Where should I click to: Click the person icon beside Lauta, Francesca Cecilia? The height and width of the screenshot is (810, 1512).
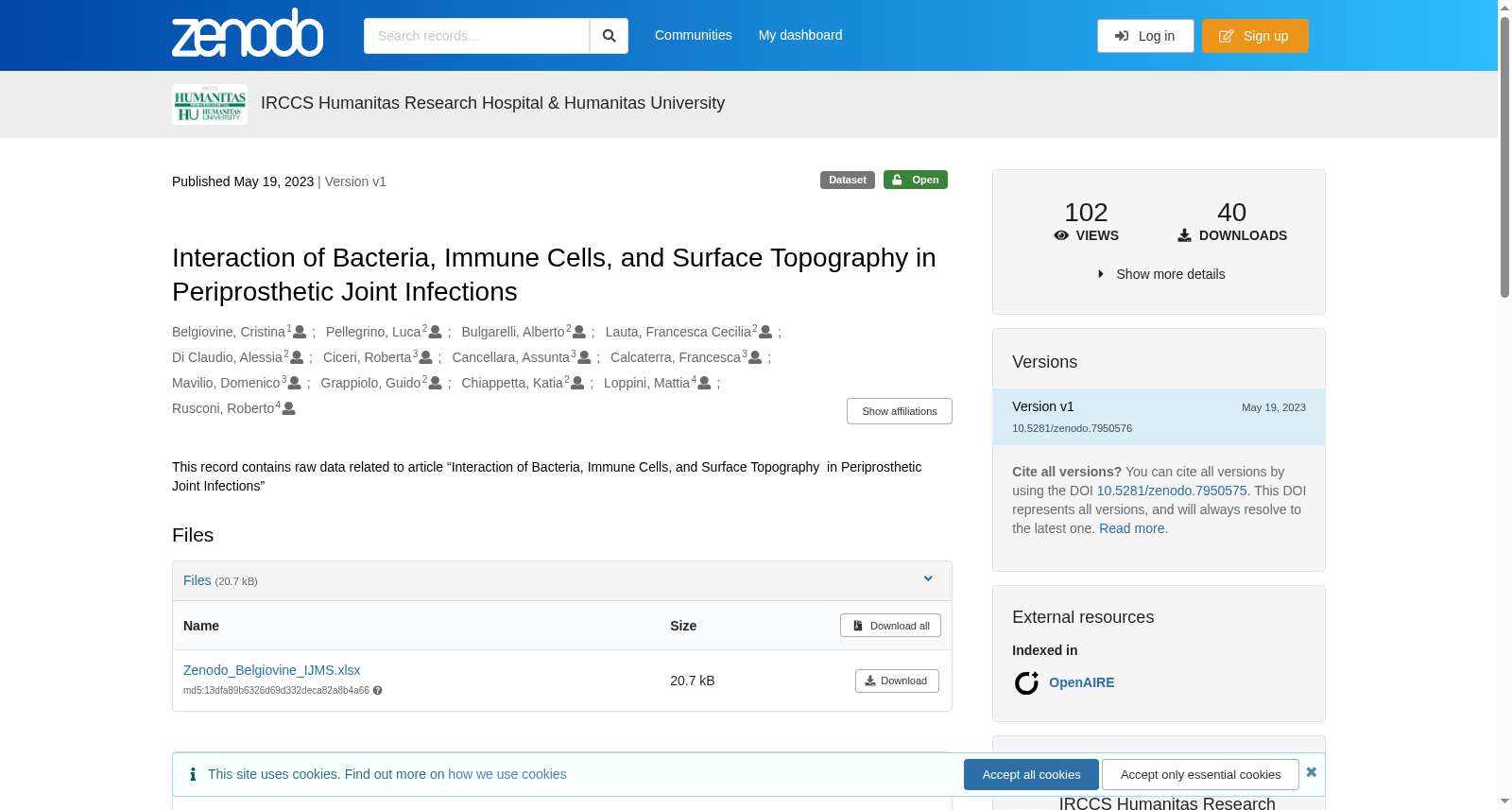tap(765, 332)
